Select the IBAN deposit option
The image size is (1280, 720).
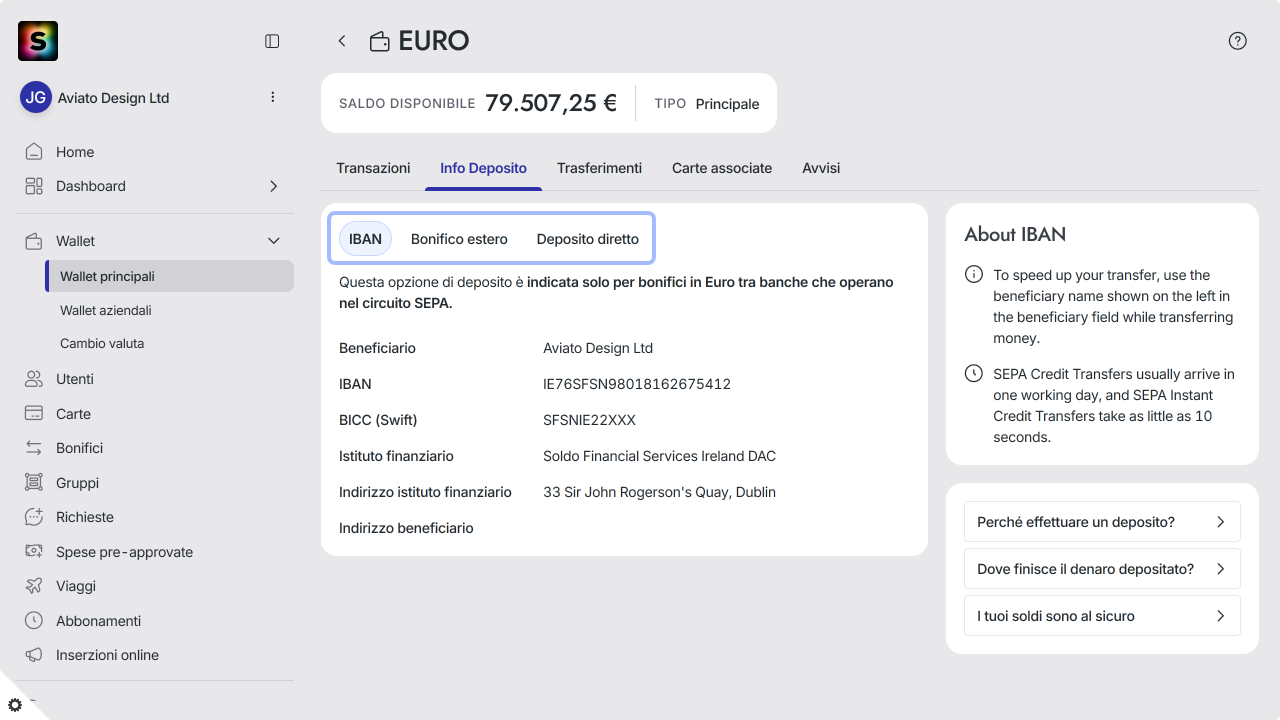pos(365,239)
